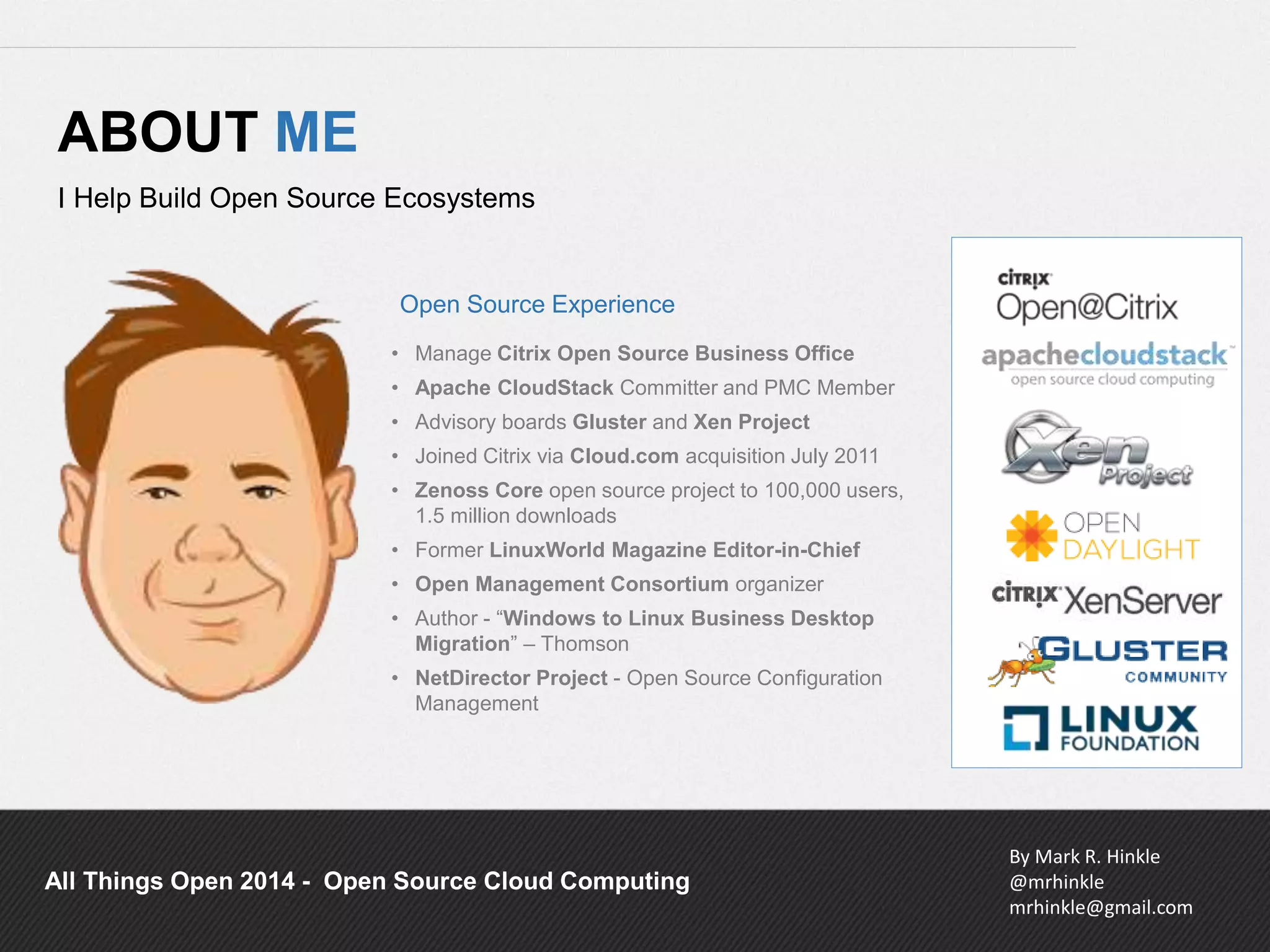
Task: Select 'I Help Build Open Source Ecosystems' subtitle
Action: coord(296,198)
